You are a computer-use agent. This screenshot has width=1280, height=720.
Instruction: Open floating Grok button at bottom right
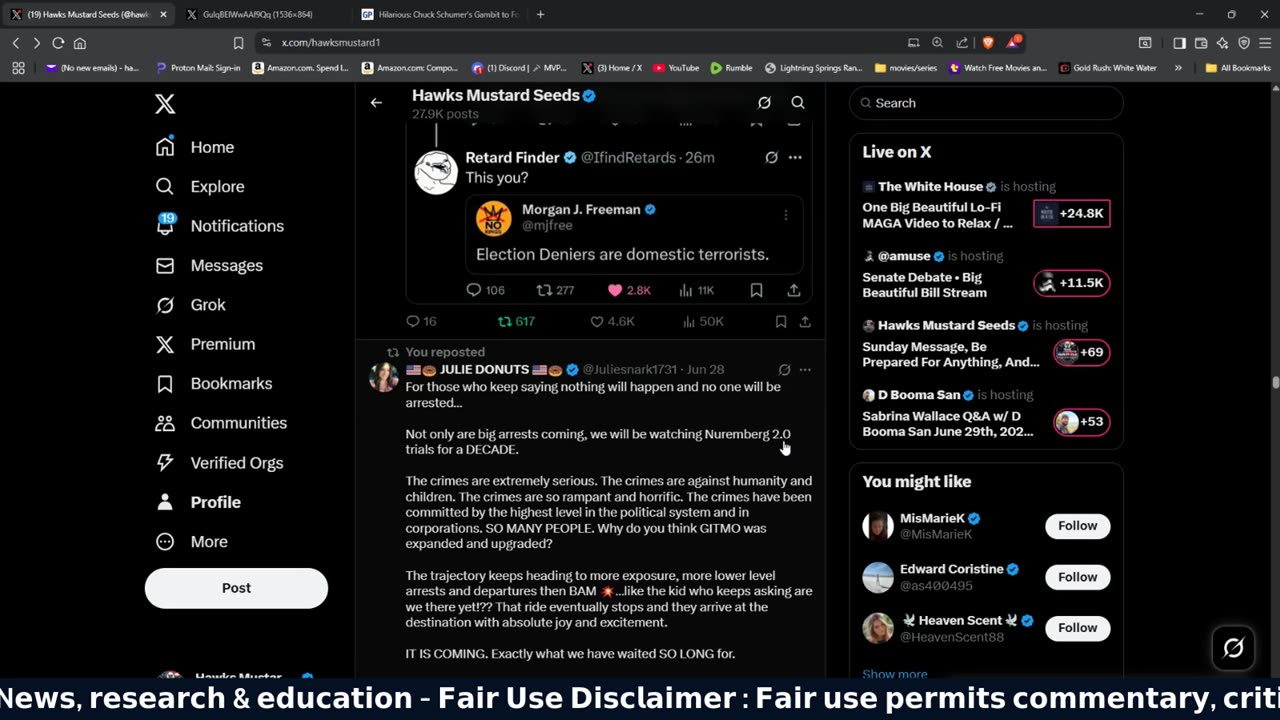(1234, 648)
